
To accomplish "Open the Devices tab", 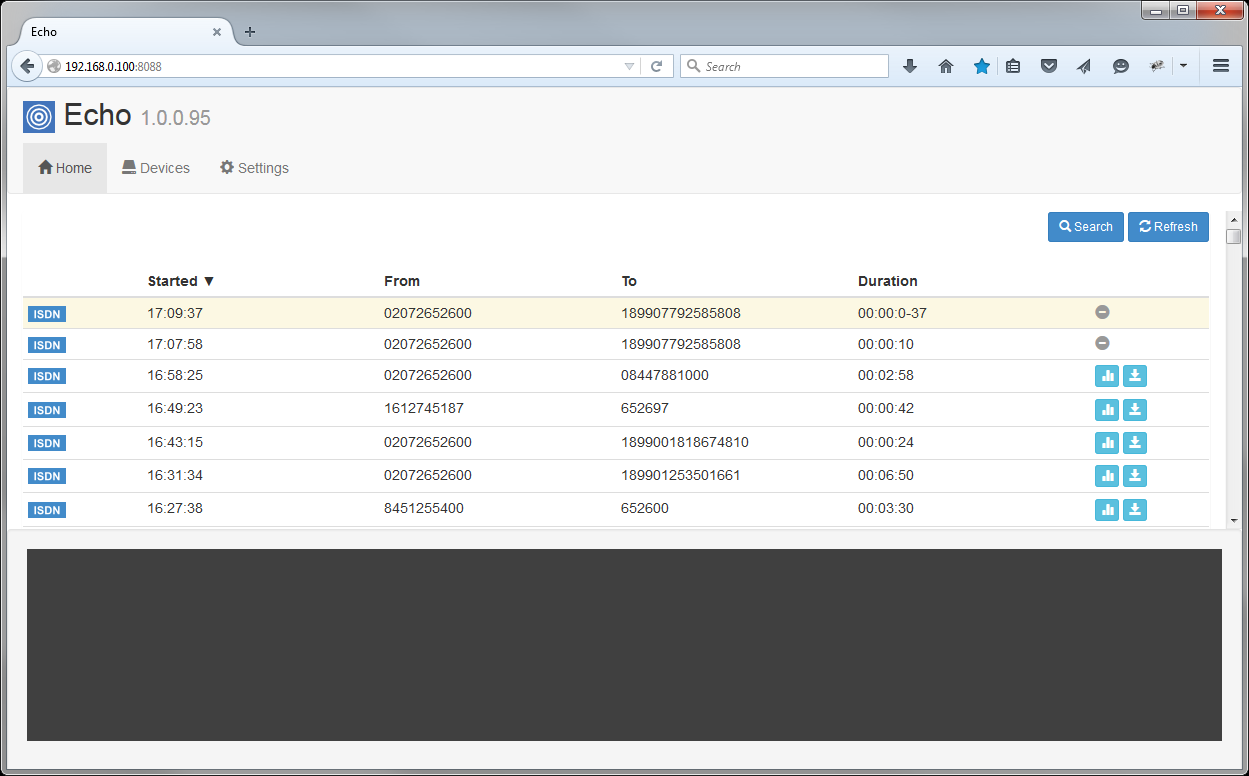I will [x=156, y=168].
